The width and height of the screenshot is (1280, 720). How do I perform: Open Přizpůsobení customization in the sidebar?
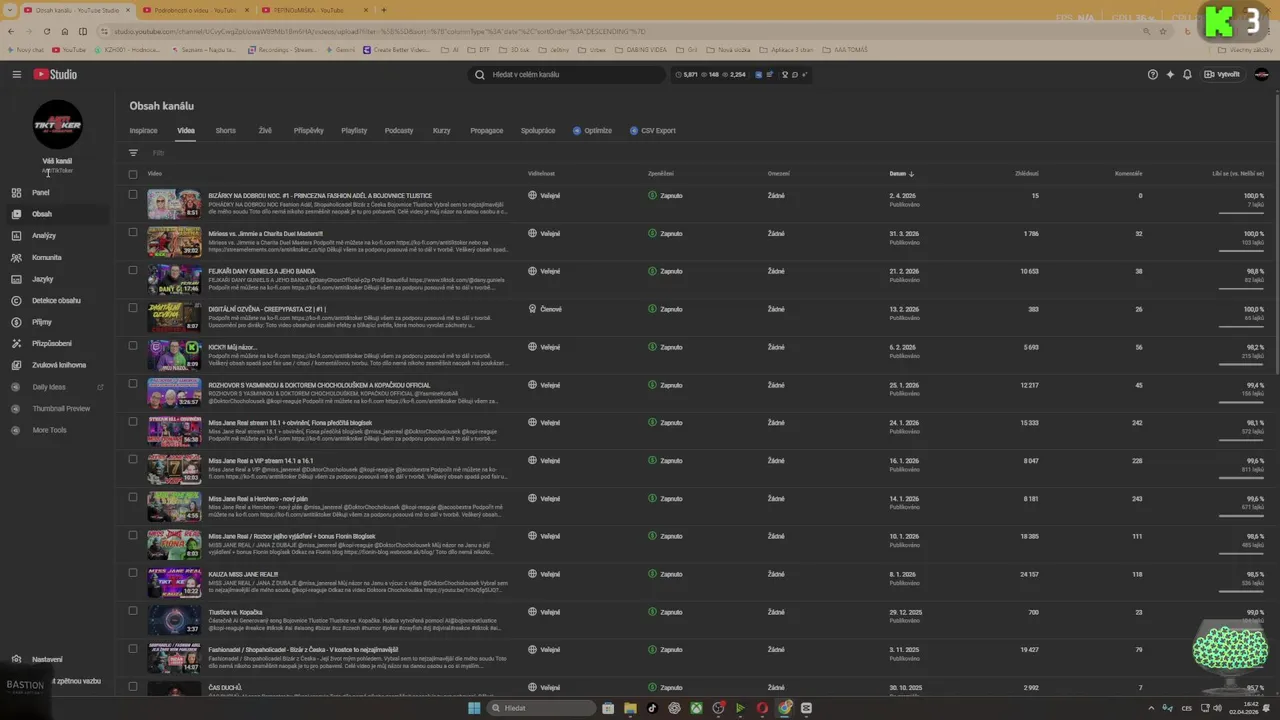pyautogui.click(x=52, y=343)
